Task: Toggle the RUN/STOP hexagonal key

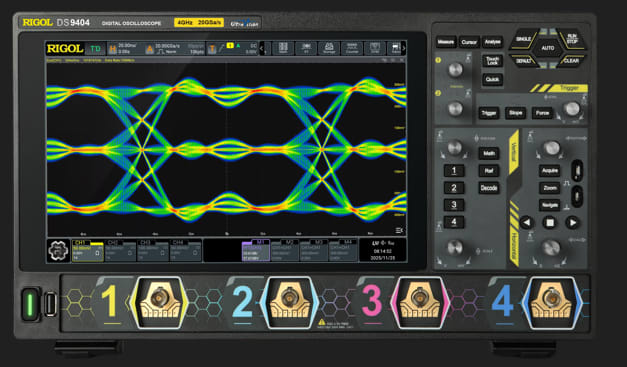Action: [x=572, y=39]
